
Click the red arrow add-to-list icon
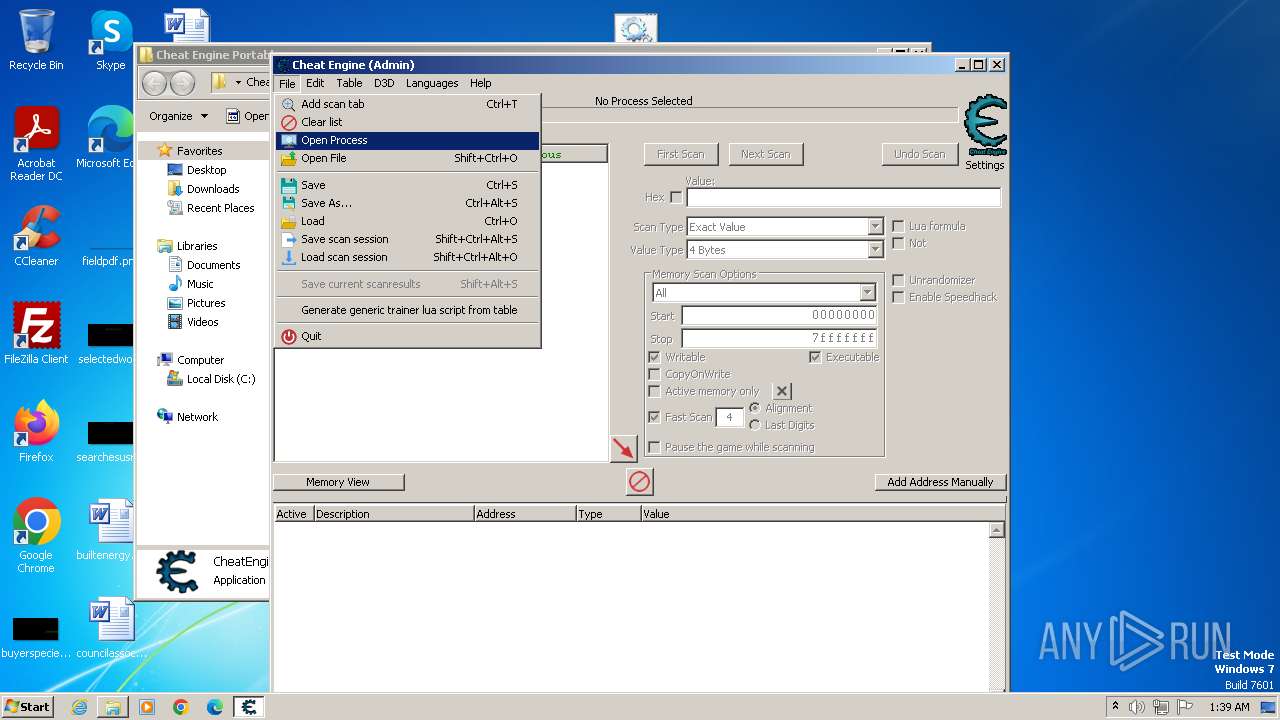pos(624,448)
